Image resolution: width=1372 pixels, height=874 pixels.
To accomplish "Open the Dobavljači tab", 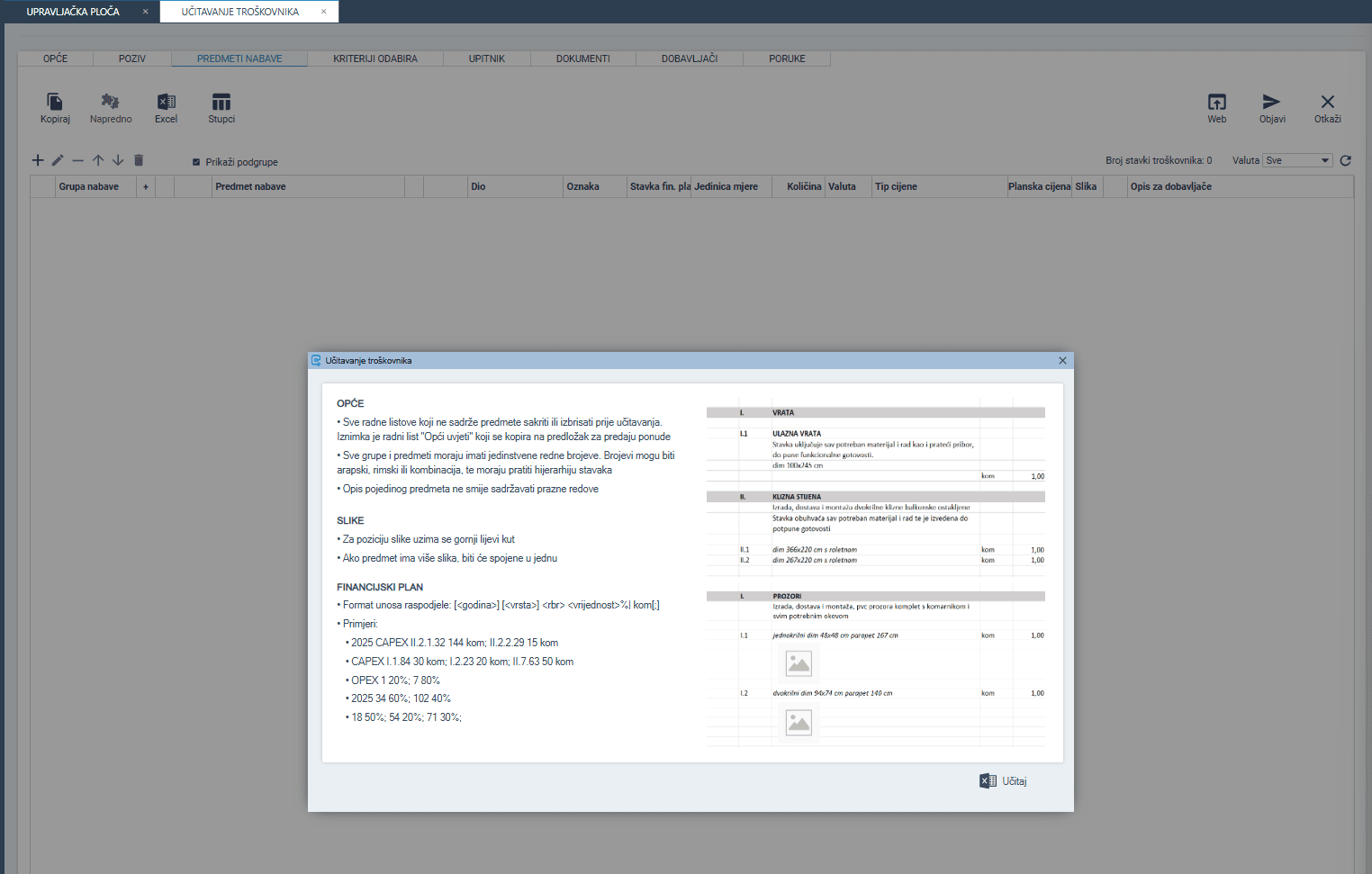I will (689, 59).
